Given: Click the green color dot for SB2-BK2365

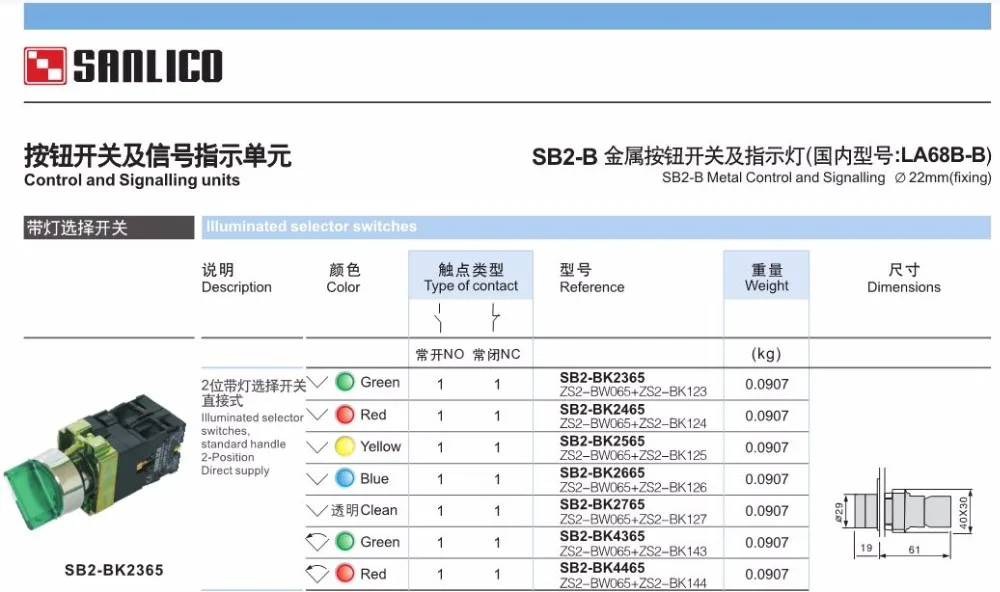Looking at the screenshot, I should click(344, 382).
